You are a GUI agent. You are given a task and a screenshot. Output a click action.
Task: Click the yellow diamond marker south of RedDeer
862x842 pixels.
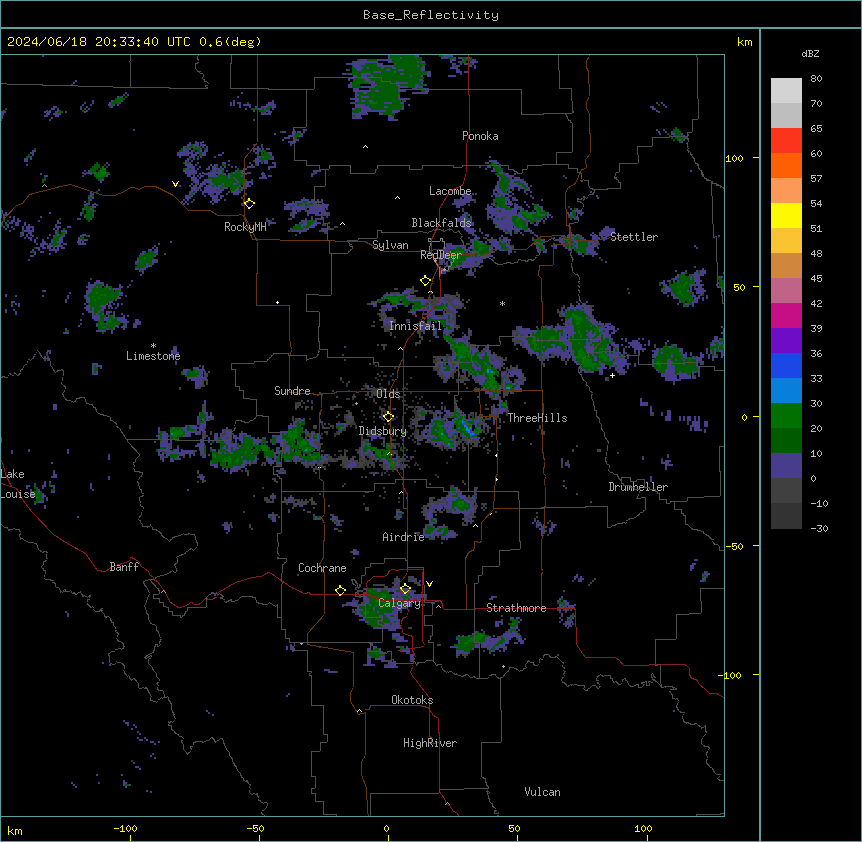point(425,281)
